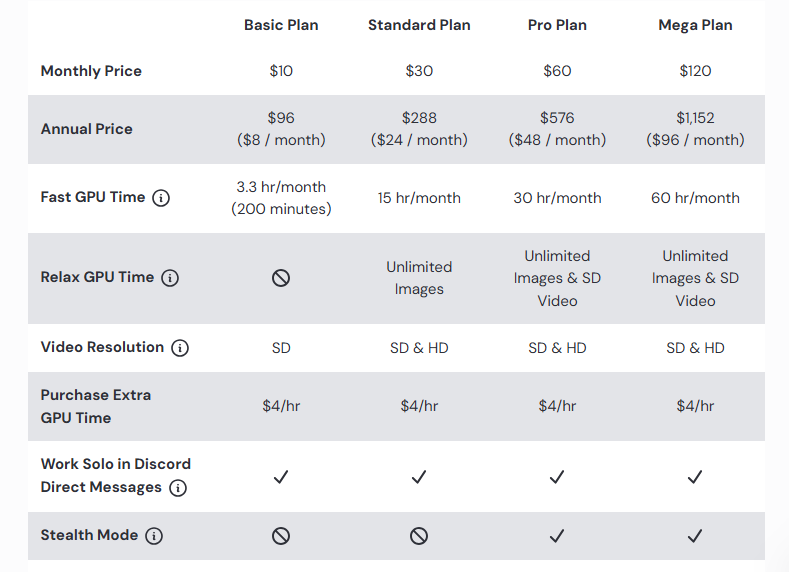Click the info icon next to Video Resolution
The height and width of the screenshot is (572, 789).
(180, 348)
